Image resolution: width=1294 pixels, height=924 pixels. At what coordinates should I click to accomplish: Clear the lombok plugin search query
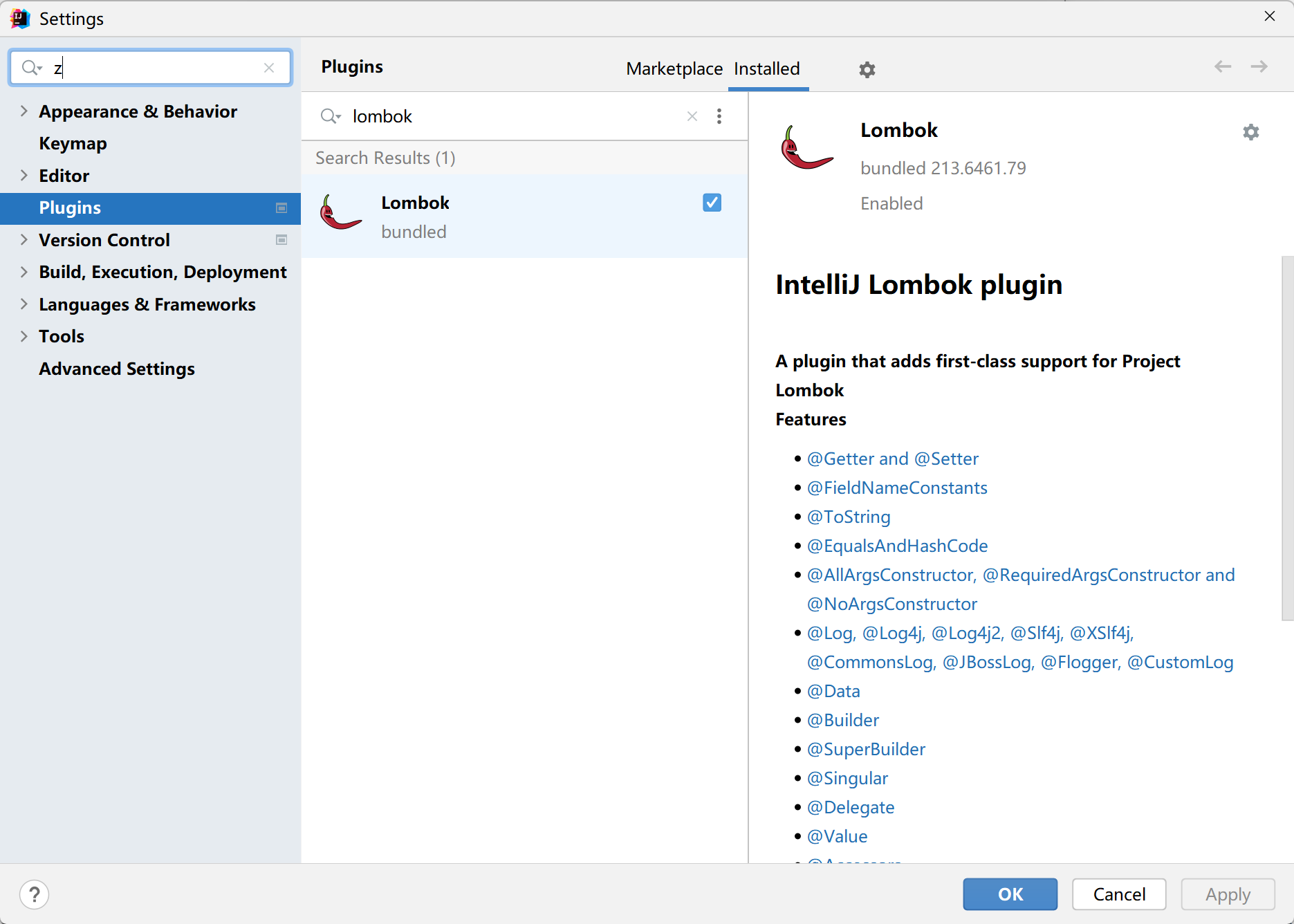pos(692,116)
